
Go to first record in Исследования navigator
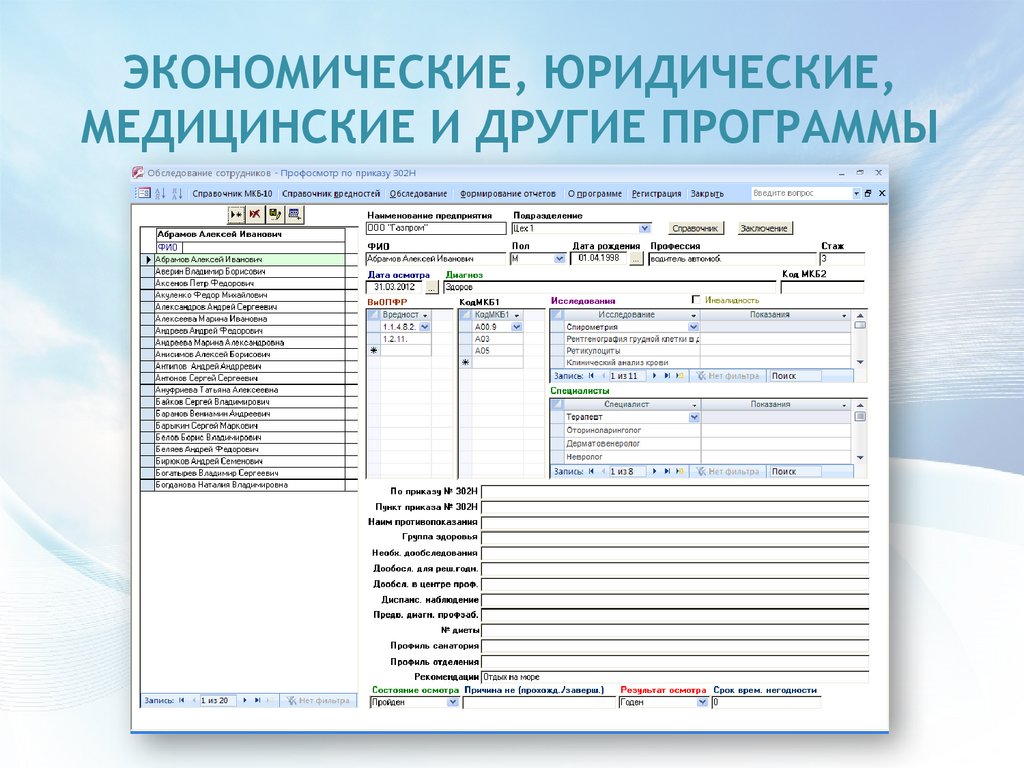[x=592, y=376]
